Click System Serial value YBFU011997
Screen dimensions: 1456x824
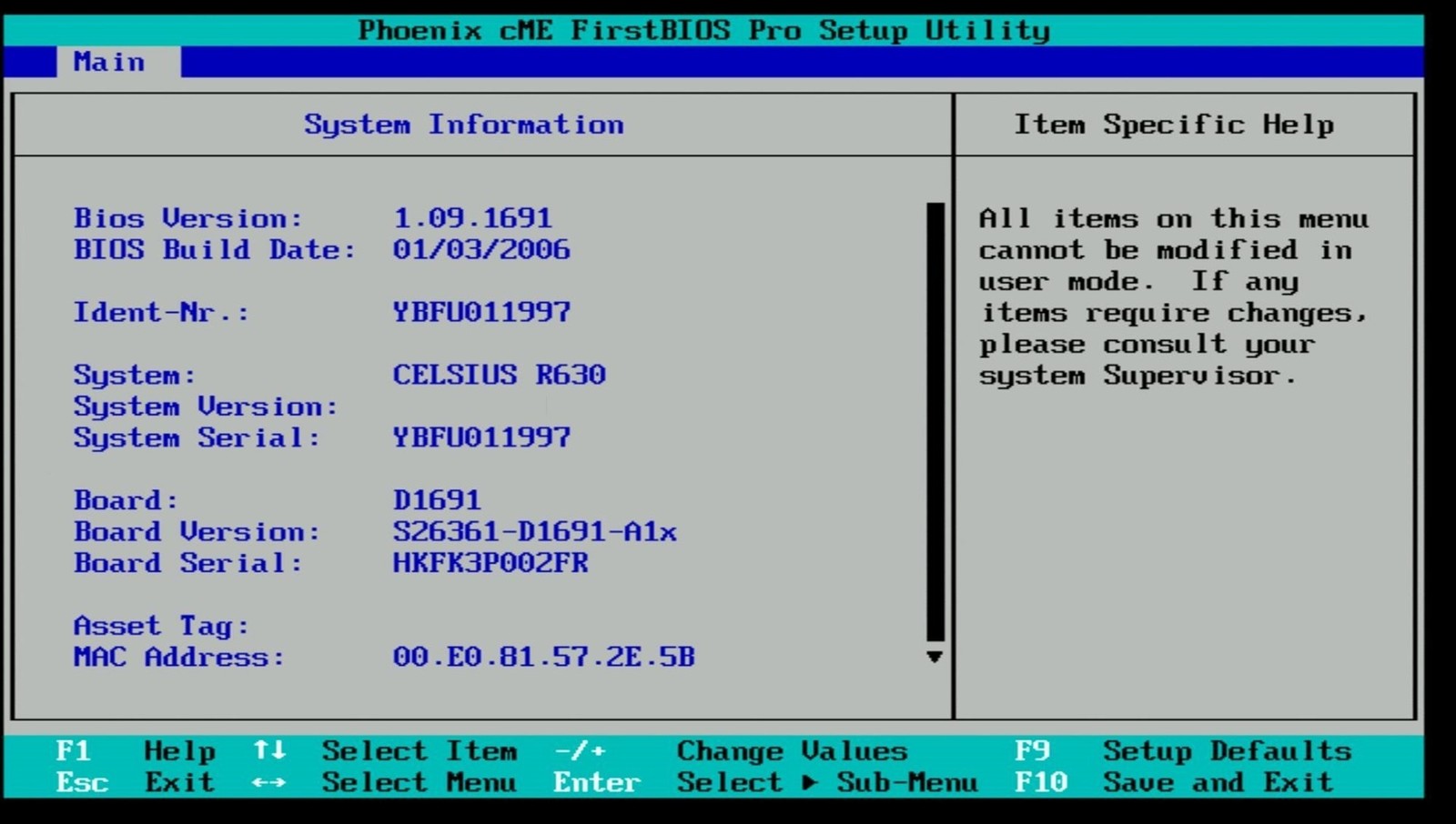click(x=481, y=437)
